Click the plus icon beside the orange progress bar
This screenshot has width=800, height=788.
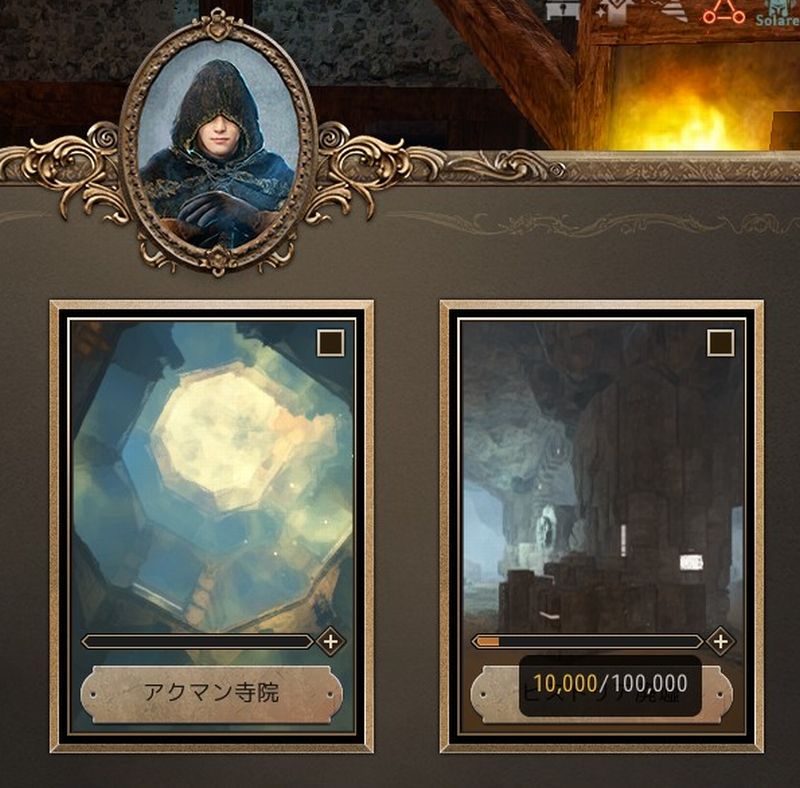click(720, 642)
